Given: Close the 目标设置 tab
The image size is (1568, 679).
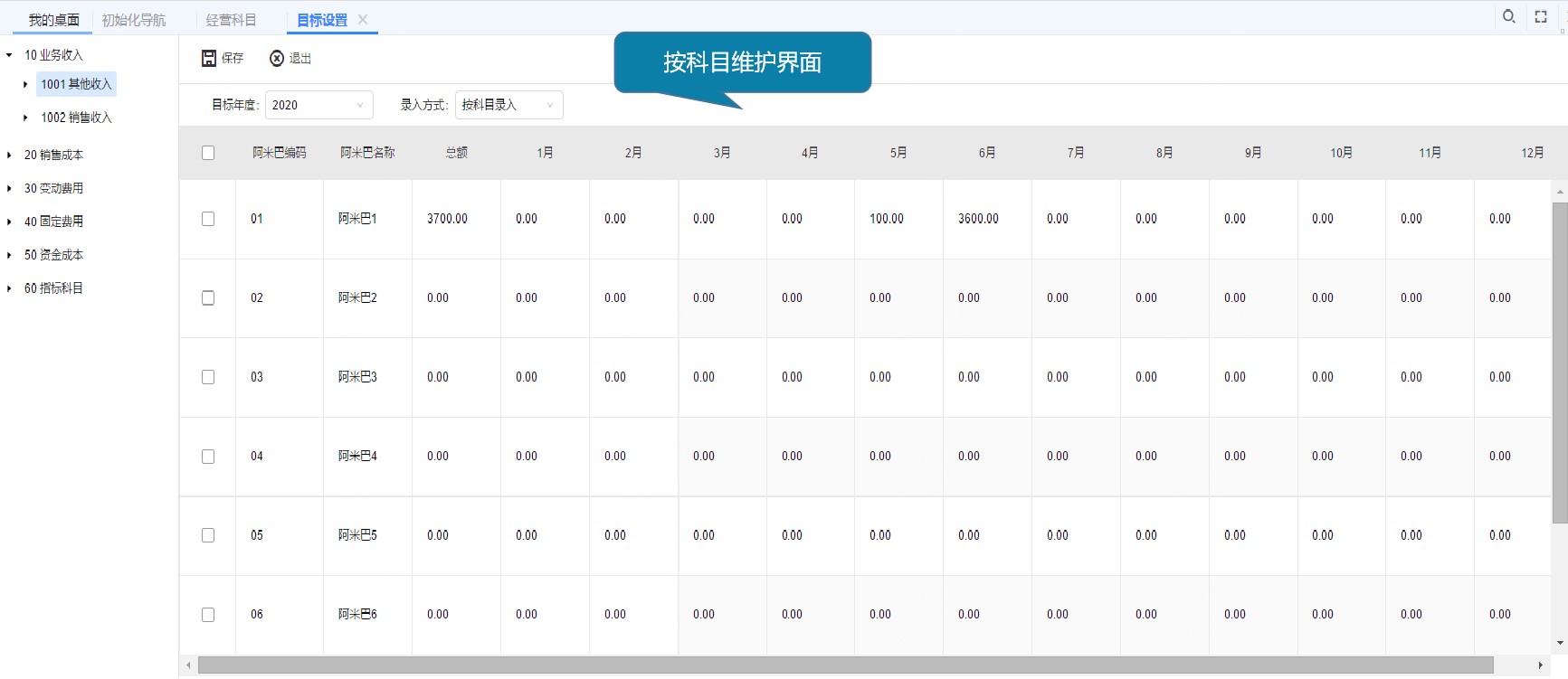Looking at the screenshot, I should point(363,19).
